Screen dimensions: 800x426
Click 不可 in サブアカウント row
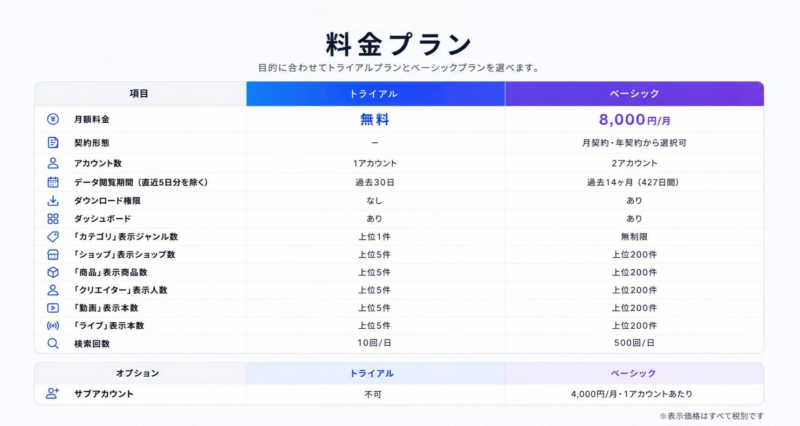373,394
